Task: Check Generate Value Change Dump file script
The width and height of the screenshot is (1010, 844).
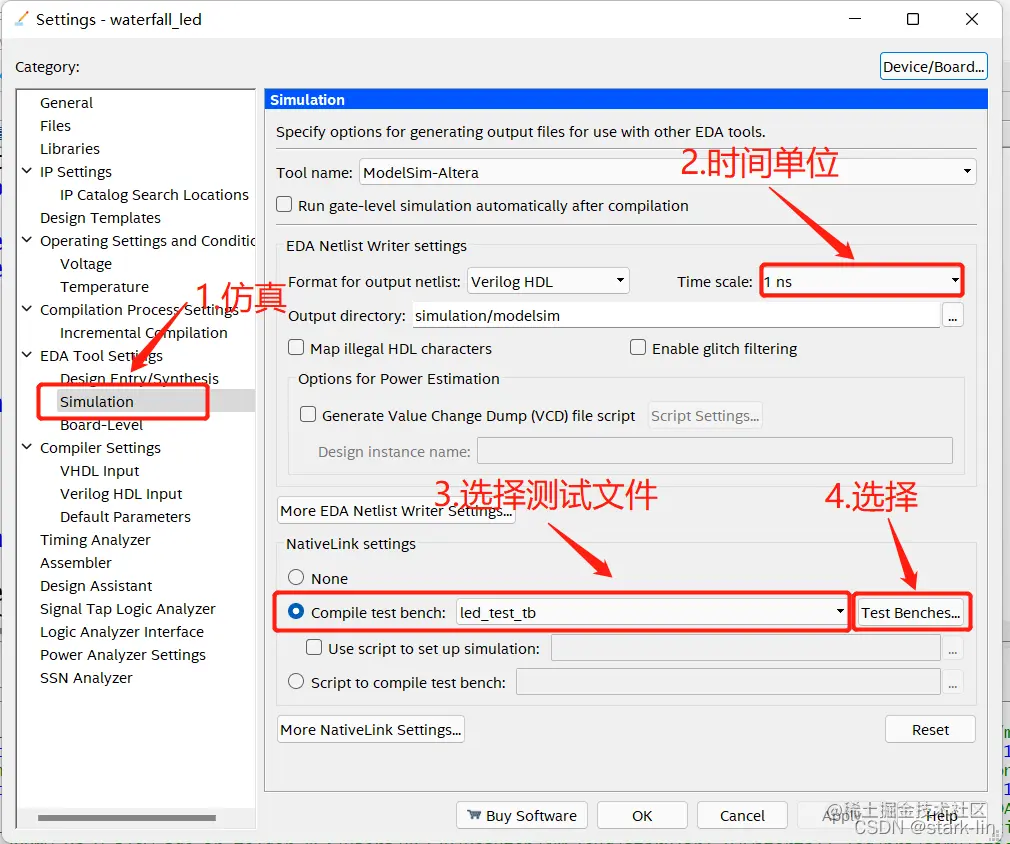Action: point(308,414)
